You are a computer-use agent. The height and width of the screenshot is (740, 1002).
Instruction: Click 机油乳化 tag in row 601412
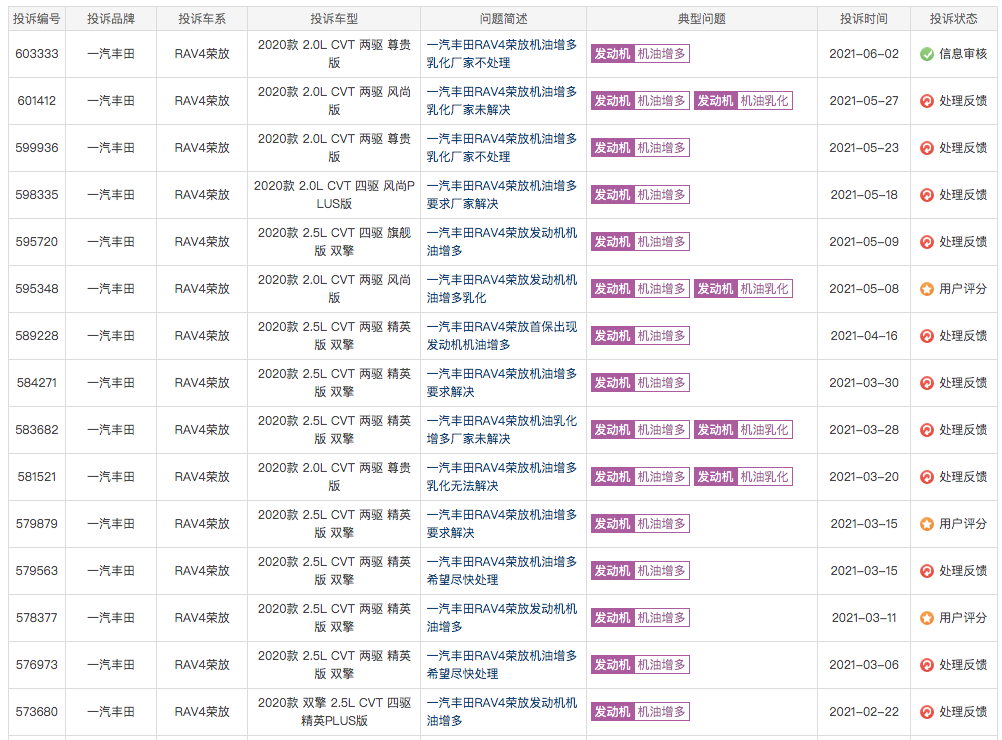tap(764, 101)
